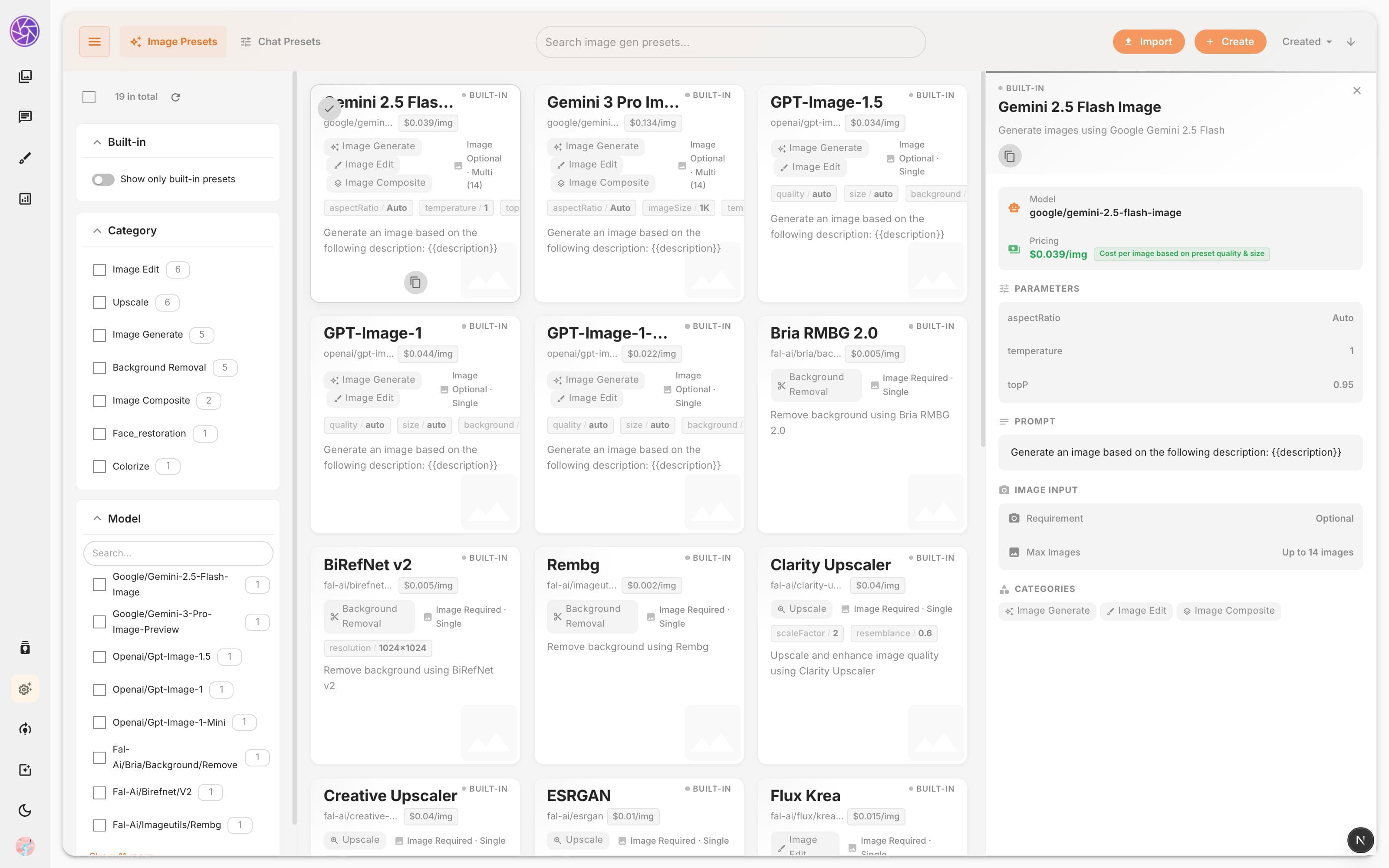The image size is (1389, 868).
Task: Click the app logo in the sidebar
Action: (x=25, y=32)
